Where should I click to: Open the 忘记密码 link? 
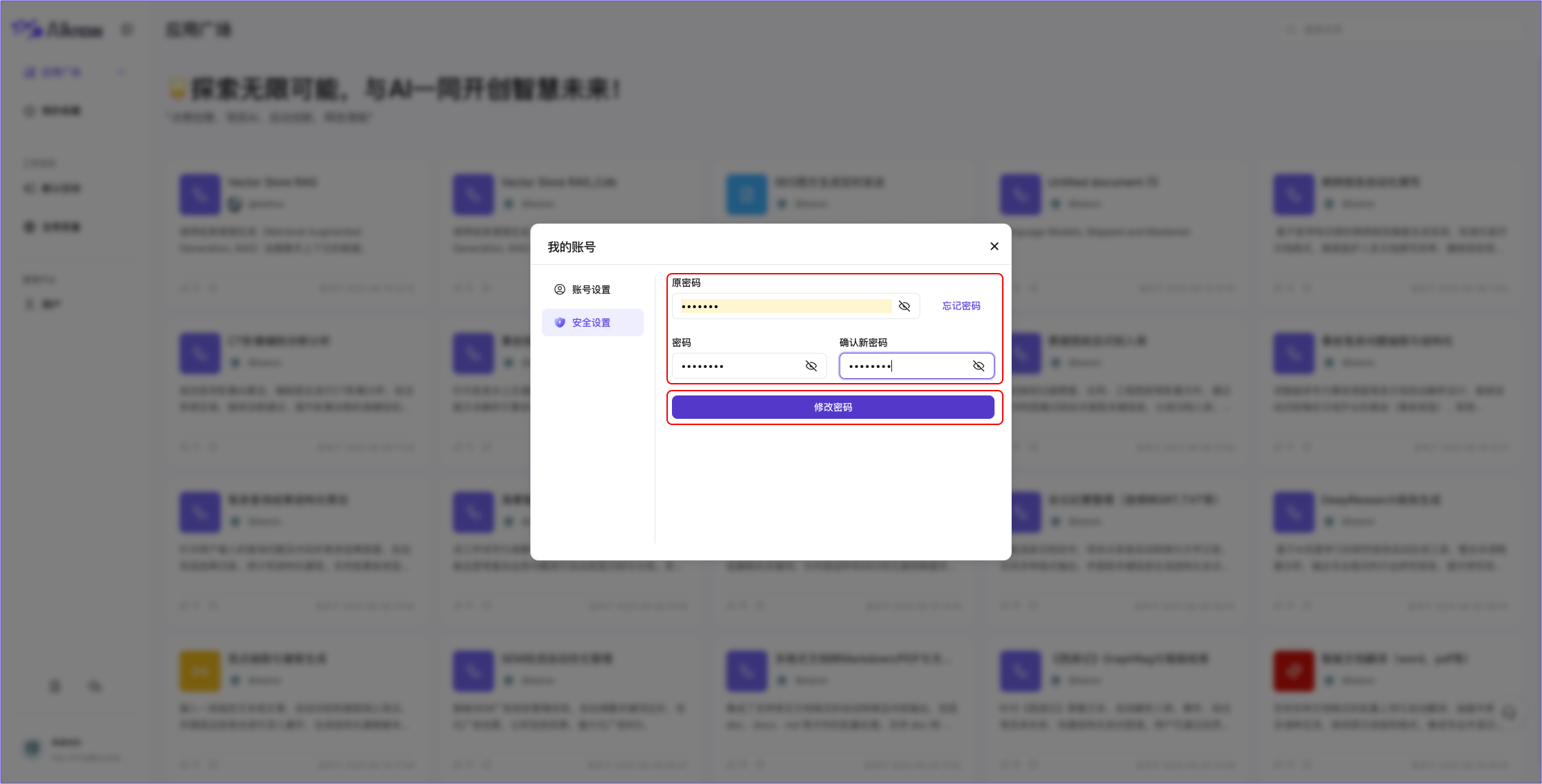[x=961, y=306]
